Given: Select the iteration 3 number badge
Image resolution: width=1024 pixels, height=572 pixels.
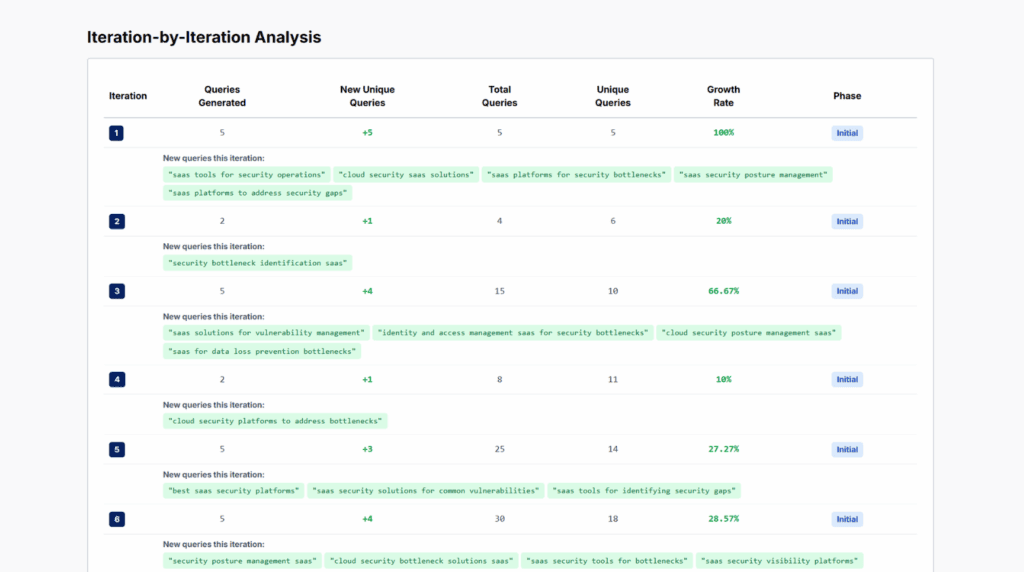Looking at the screenshot, I should tap(116, 291).
